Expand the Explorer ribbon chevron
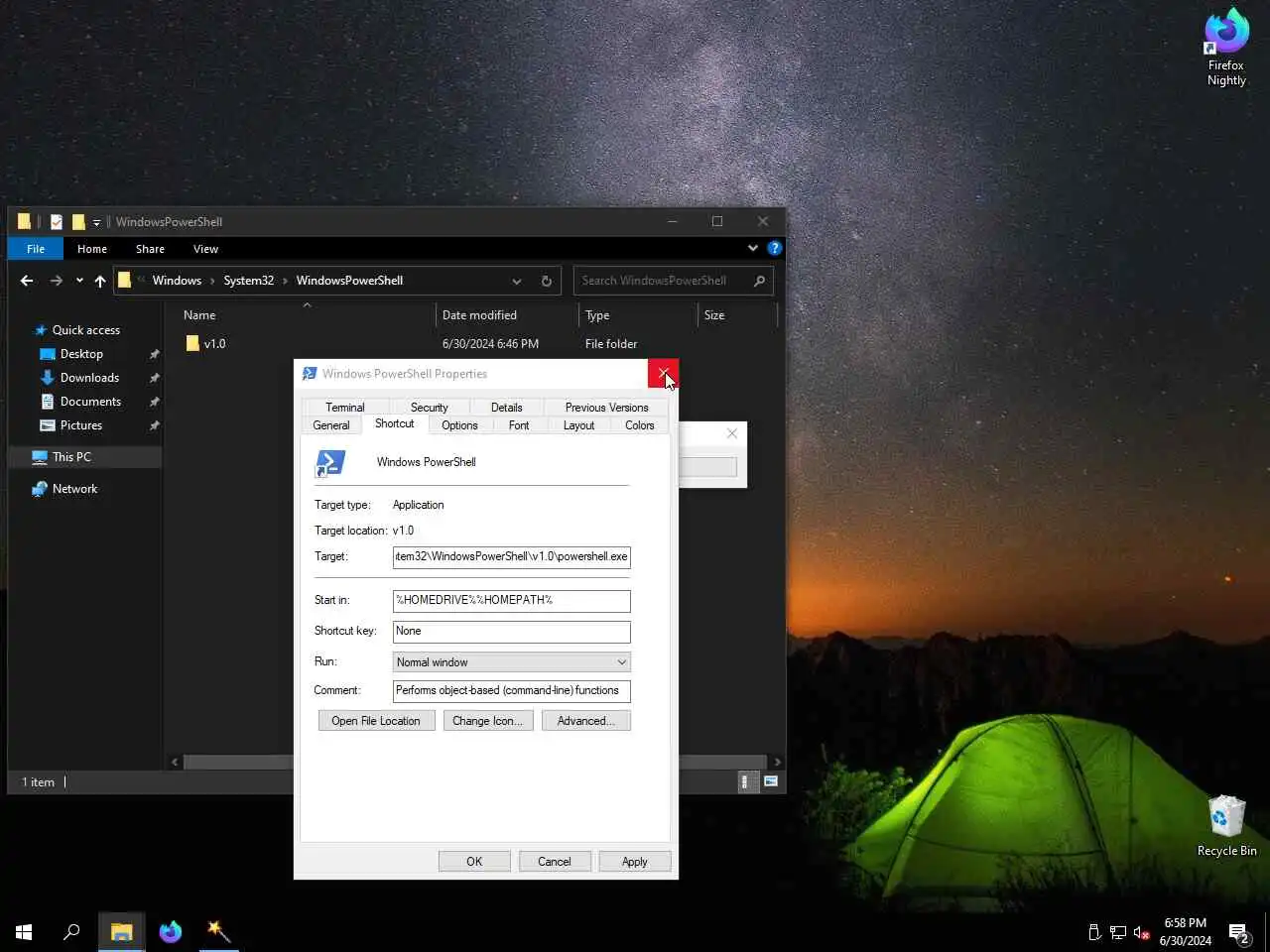This screenshot has width=1270, height=952. pyautogui.click(x=752, y=248)
